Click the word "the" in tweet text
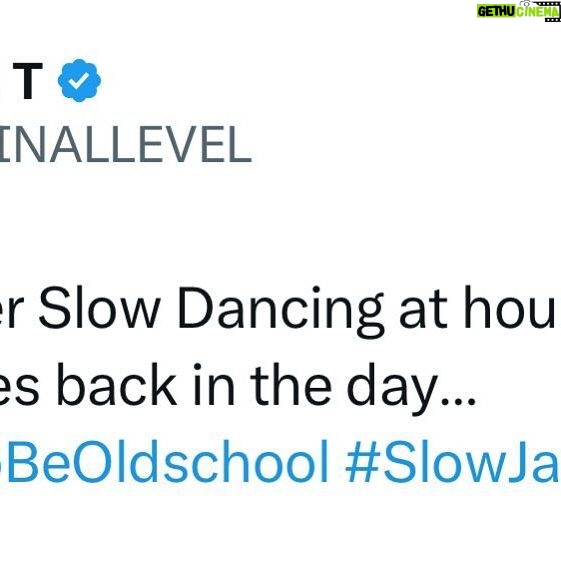This screenshot has width=561, height=561. point(291,384)
